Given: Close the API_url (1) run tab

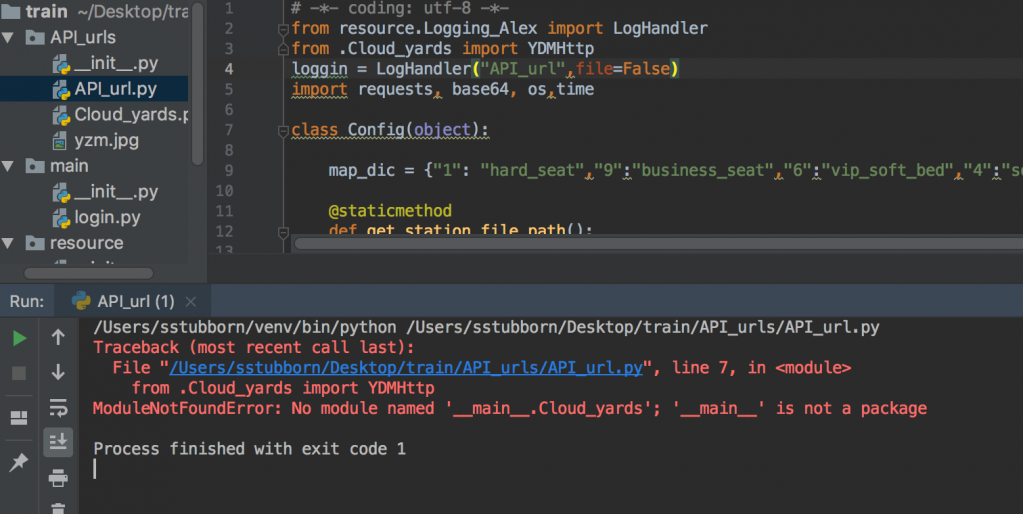Looking at the screenshot, I should click(x=189, y=301).
